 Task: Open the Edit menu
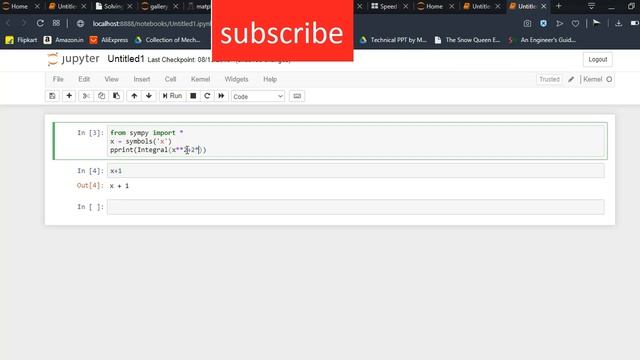(x=84, y=79)
